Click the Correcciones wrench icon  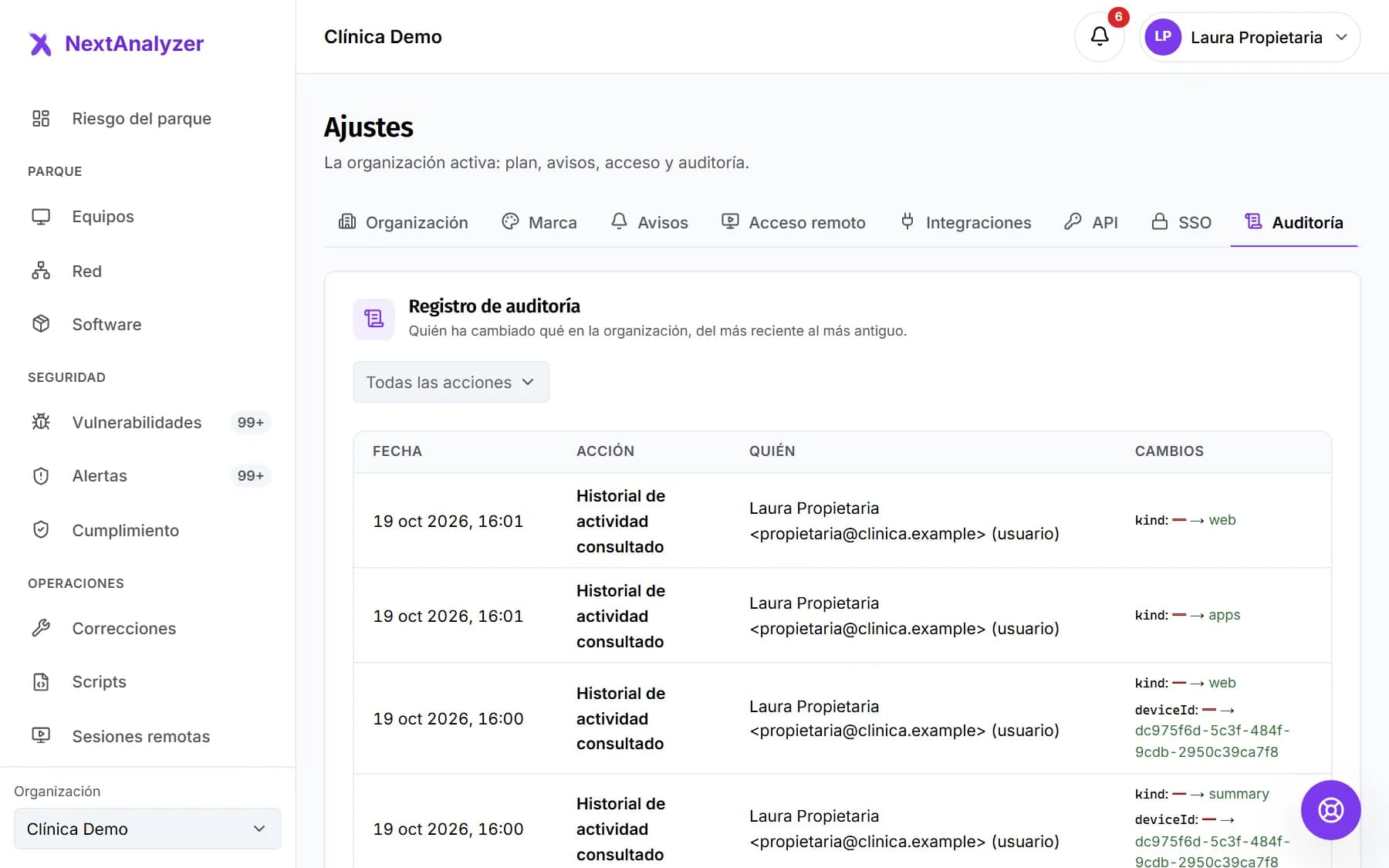click(x=41, y=628)
